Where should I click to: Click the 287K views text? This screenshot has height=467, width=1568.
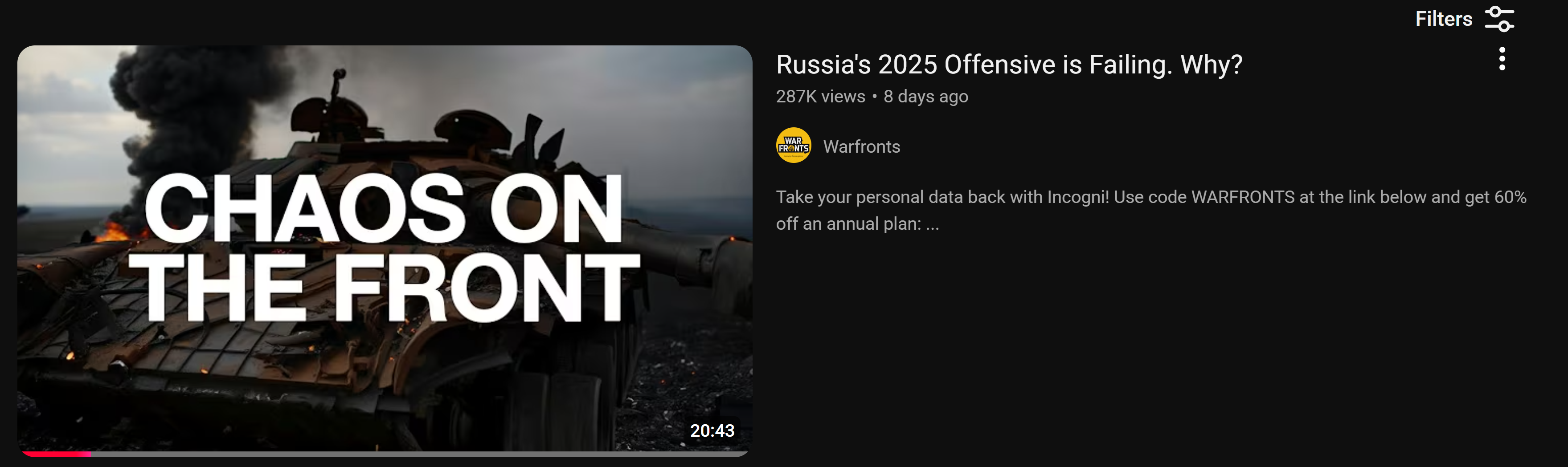[820, 97]
